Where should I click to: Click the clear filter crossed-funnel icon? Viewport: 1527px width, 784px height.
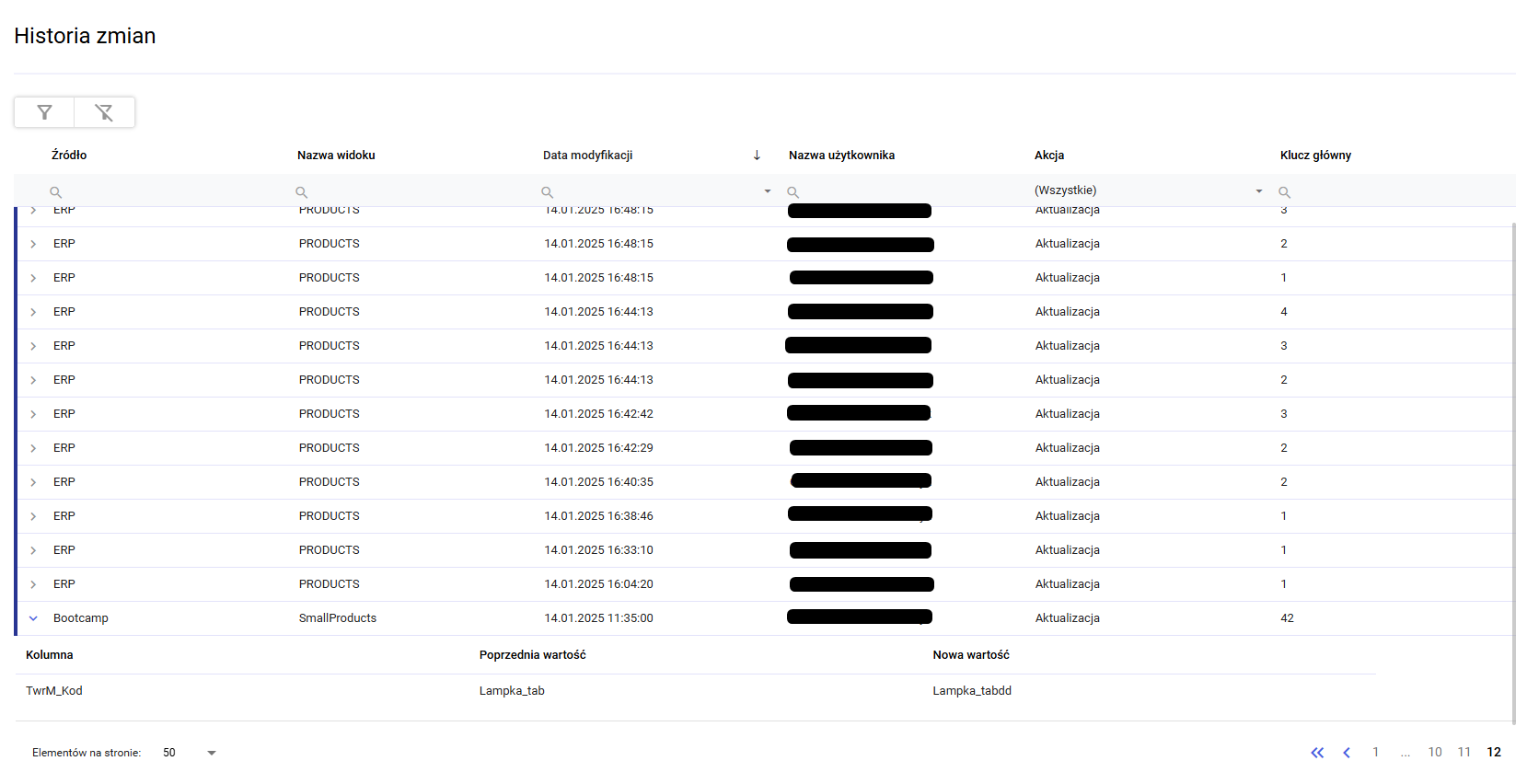(x=104, y=112)
